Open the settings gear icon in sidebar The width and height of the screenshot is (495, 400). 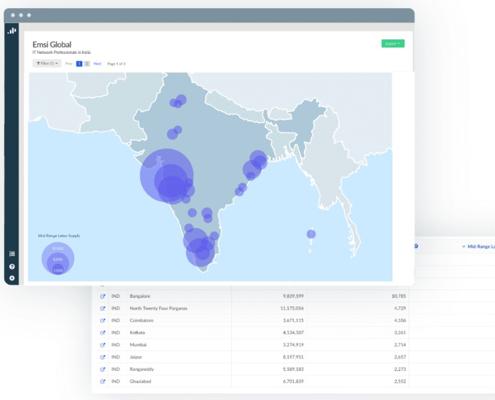pyautogui.click(x=12, y=278)
